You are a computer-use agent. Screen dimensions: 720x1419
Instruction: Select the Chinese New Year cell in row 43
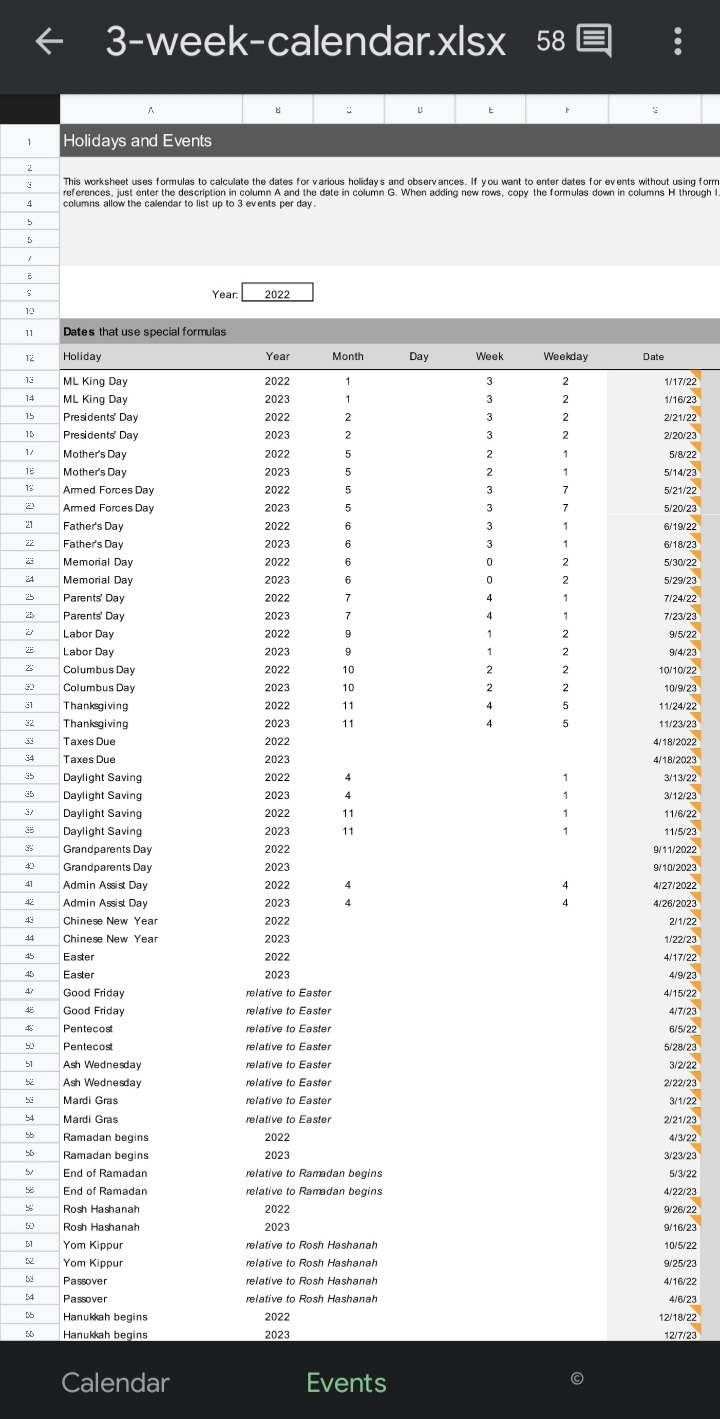[151, 921]
